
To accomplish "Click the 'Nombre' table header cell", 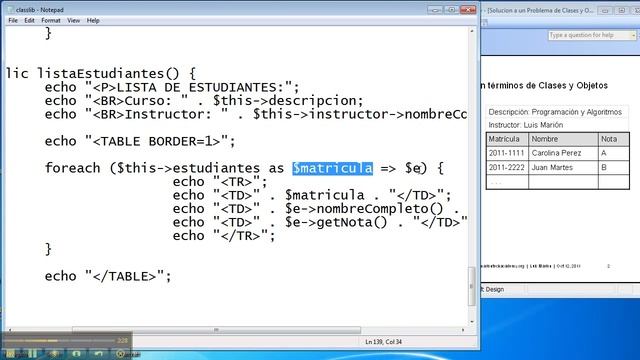I will coord(563,139).
